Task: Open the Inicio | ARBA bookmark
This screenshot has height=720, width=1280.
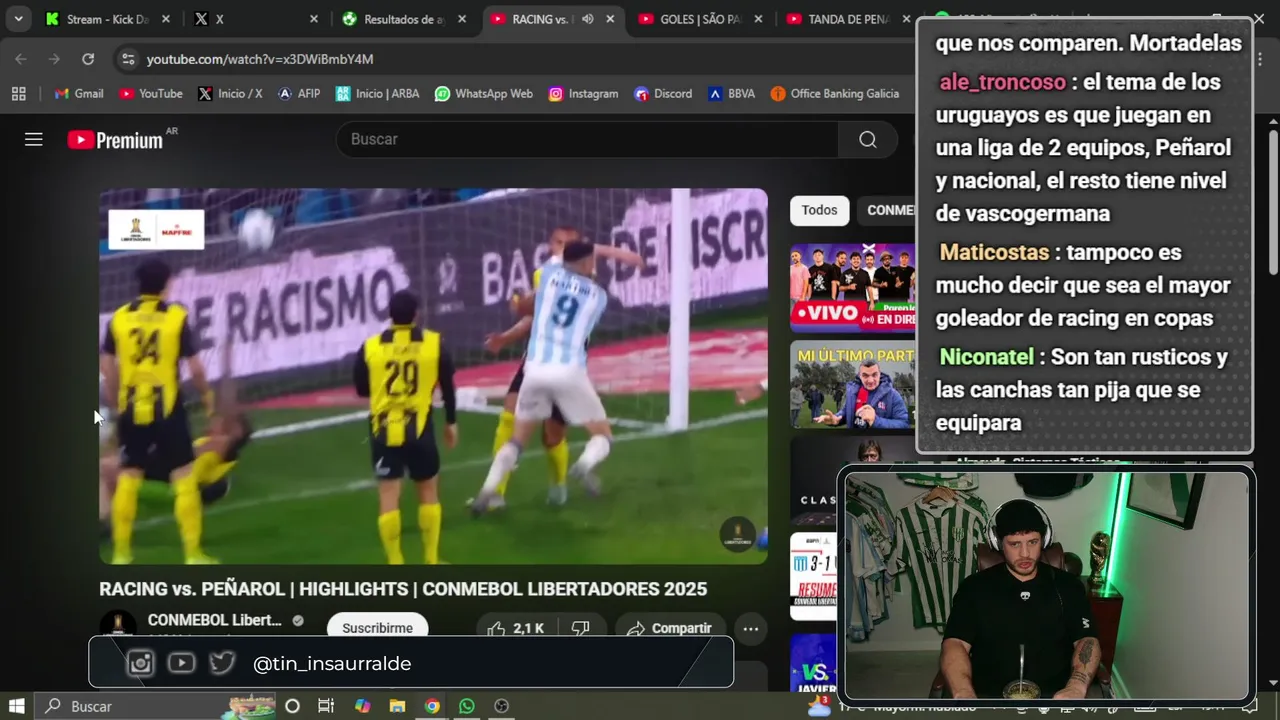Action: pos(378,93)
